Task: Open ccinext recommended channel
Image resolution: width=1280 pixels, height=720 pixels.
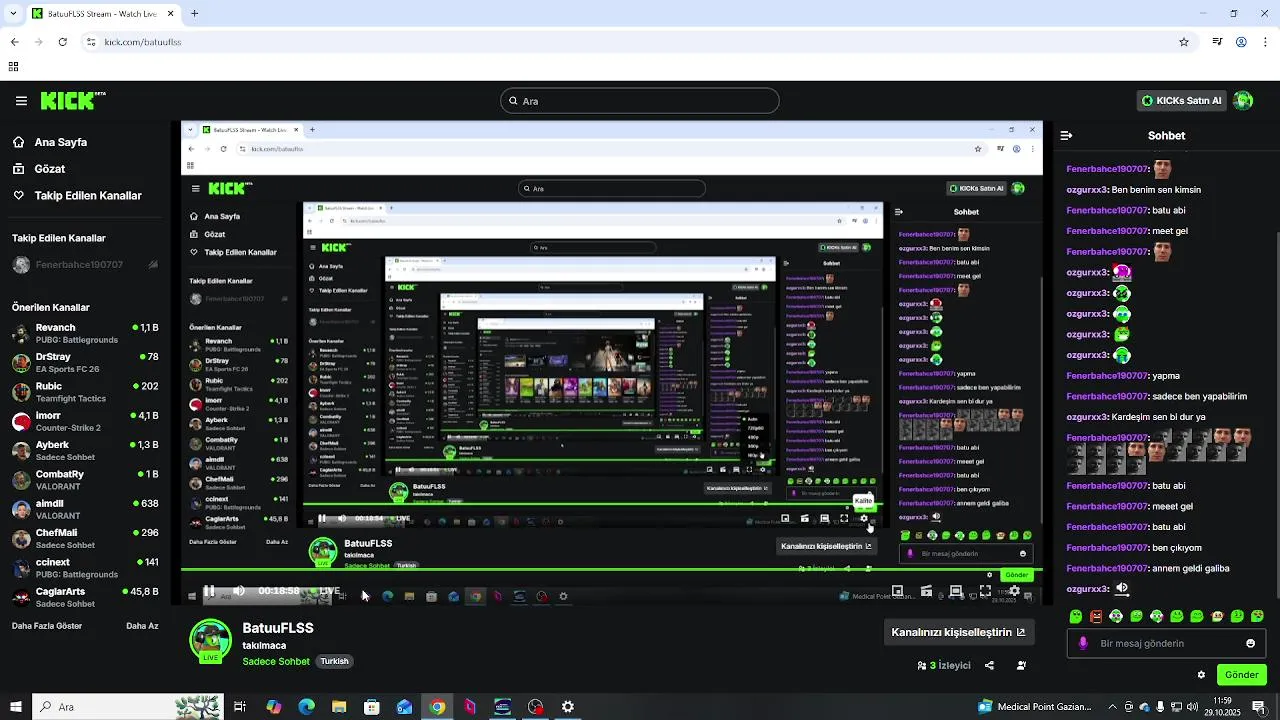Action: [x=85, y=568]
